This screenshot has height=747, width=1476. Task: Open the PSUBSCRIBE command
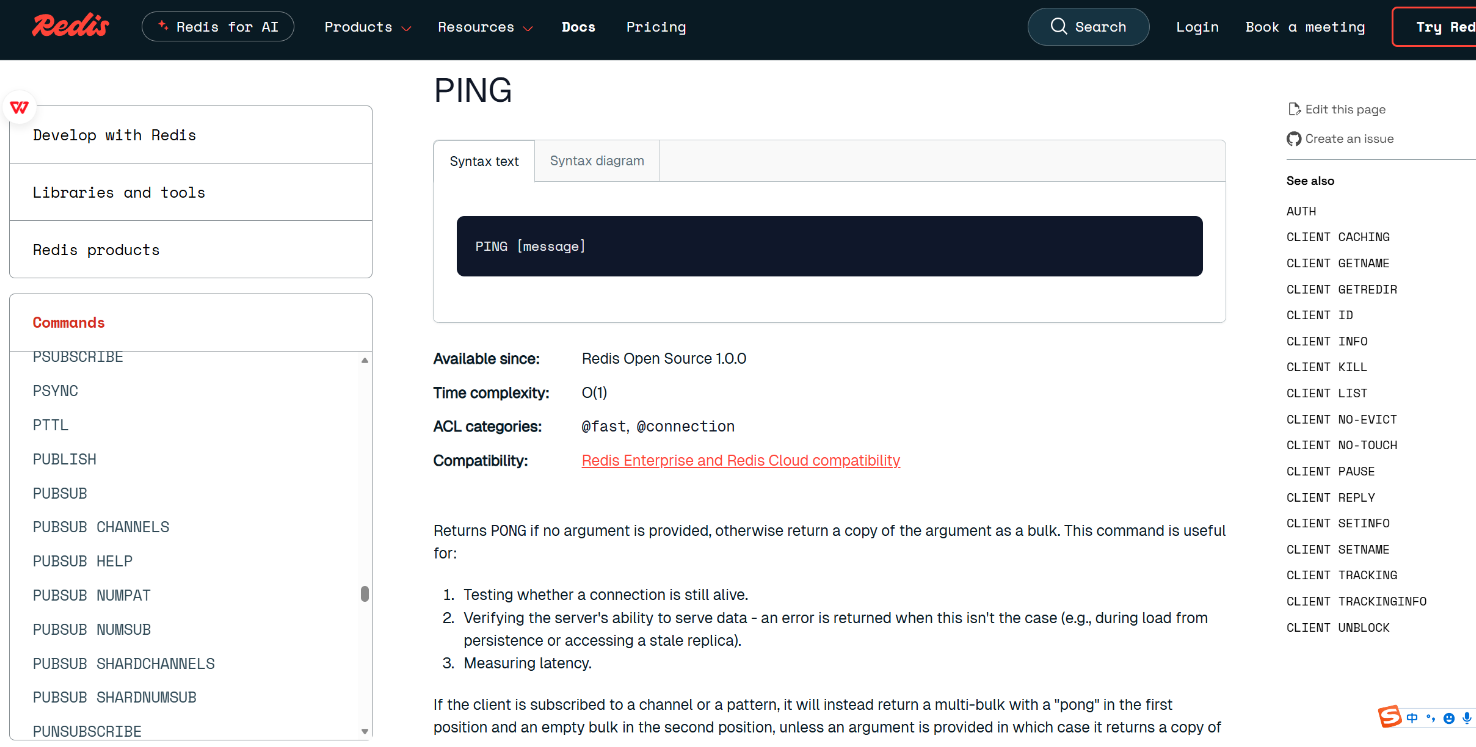pos(78,357)
